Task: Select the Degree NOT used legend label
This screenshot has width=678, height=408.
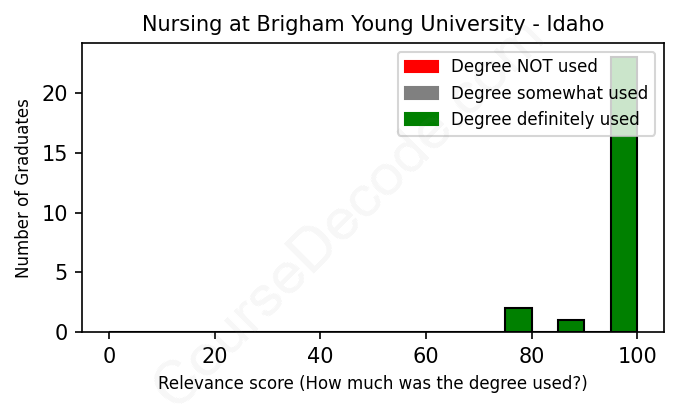Action: pos(524,67)
